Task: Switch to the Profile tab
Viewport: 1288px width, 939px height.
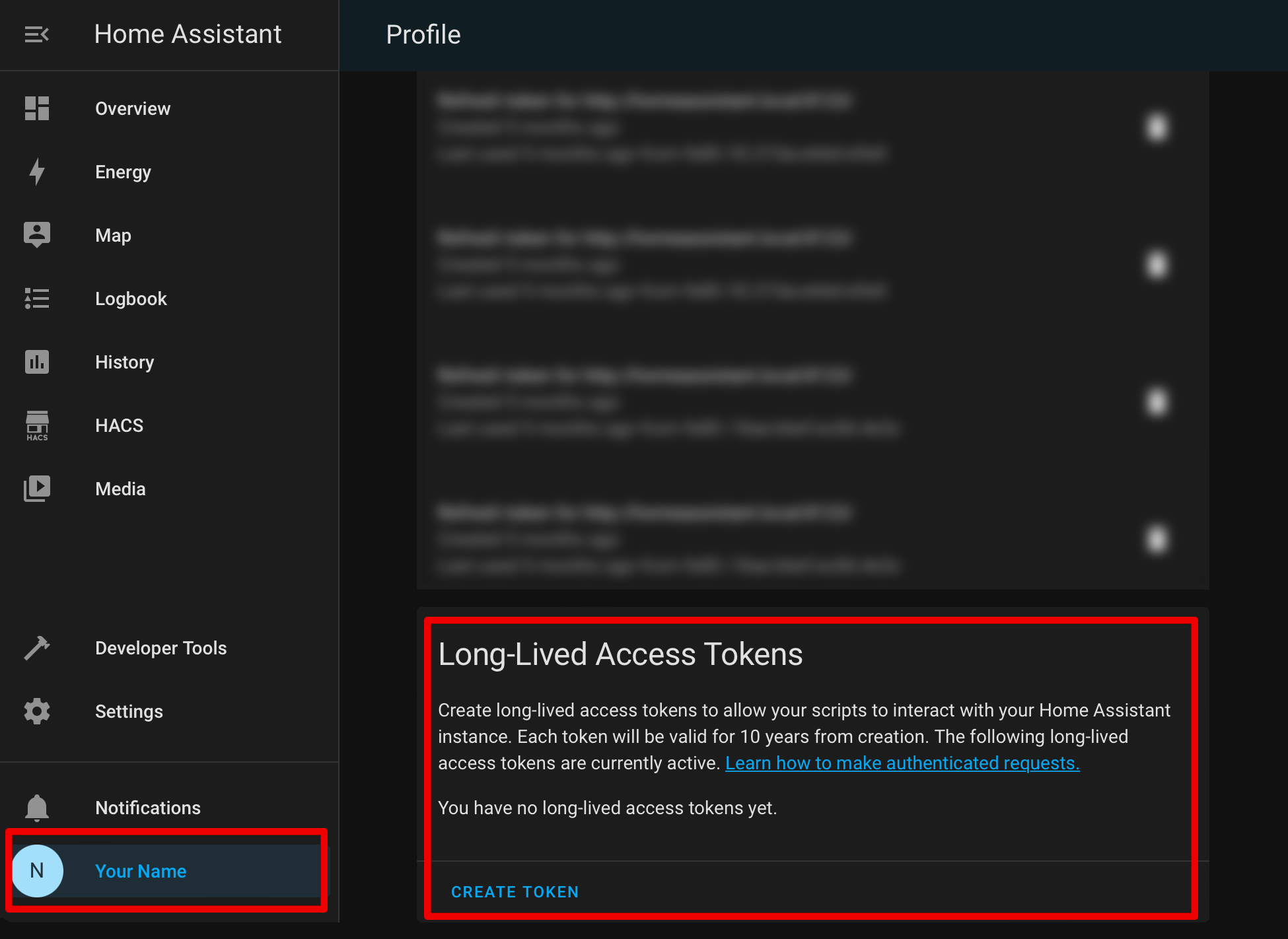Action: pos(423,34)
